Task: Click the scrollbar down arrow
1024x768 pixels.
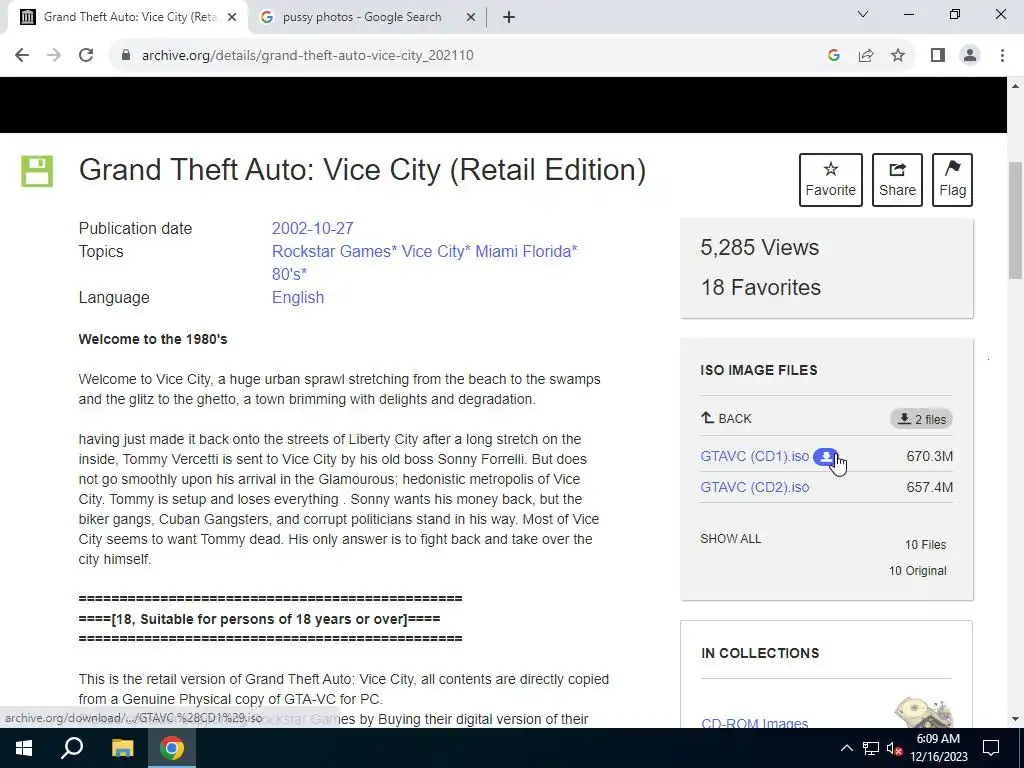Action: (1016, 720)
